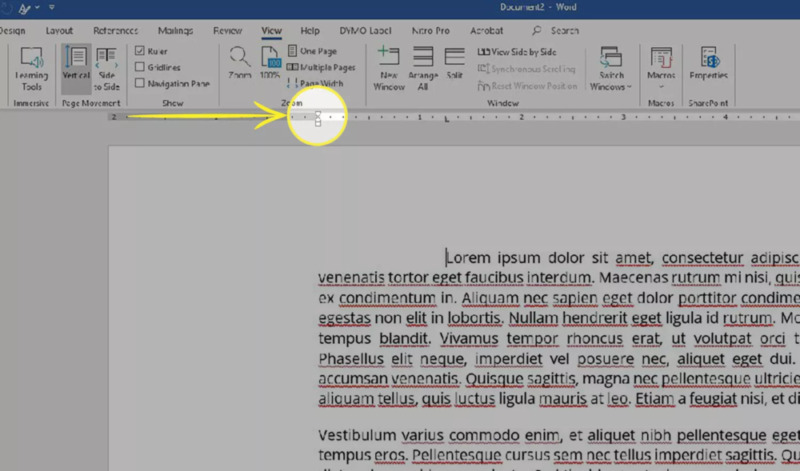Open Switch Windows dropdown
Viewport: 800px width, 471px height.
click(611, 69)
